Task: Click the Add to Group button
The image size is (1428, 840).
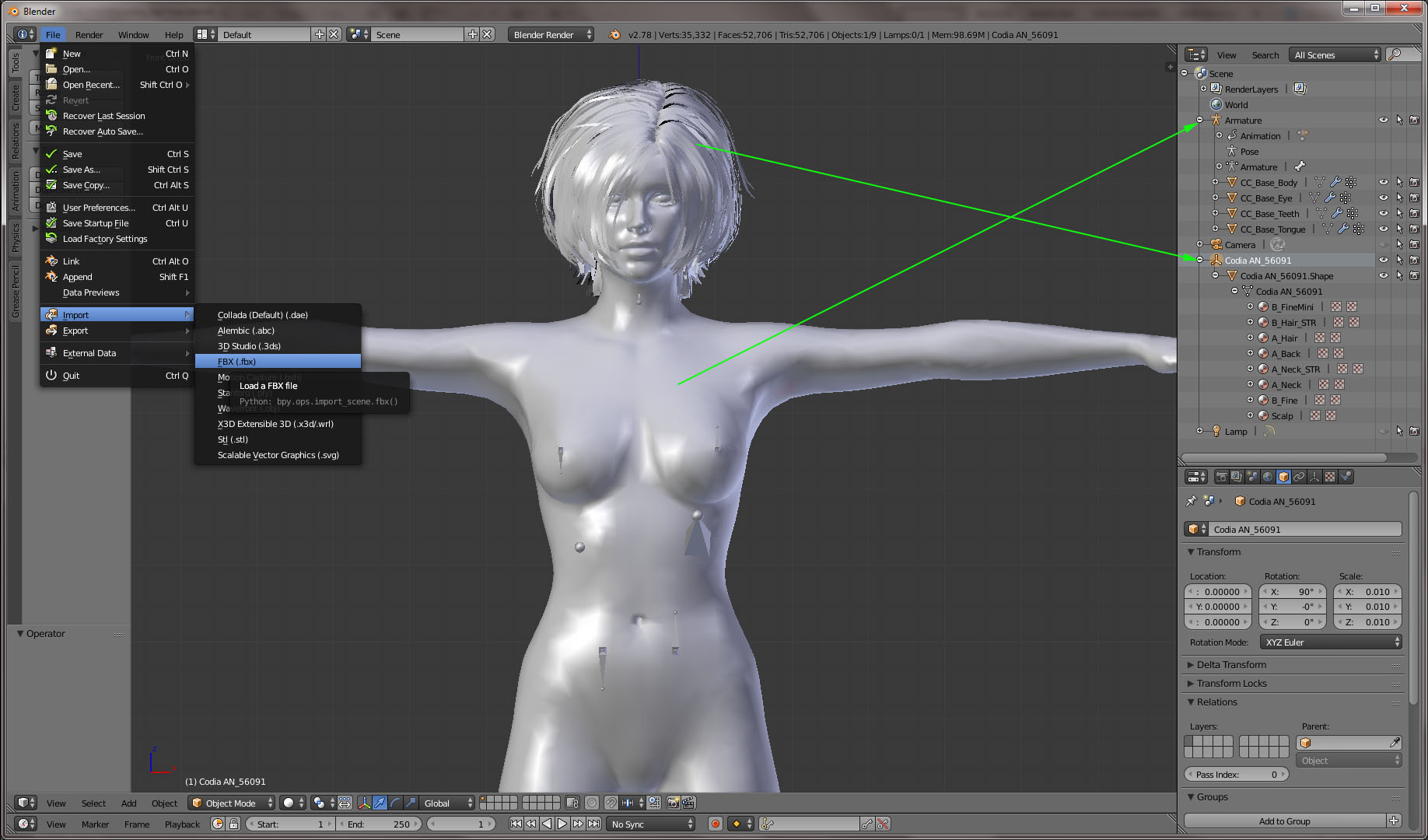Action: (x=1285, y=821)
